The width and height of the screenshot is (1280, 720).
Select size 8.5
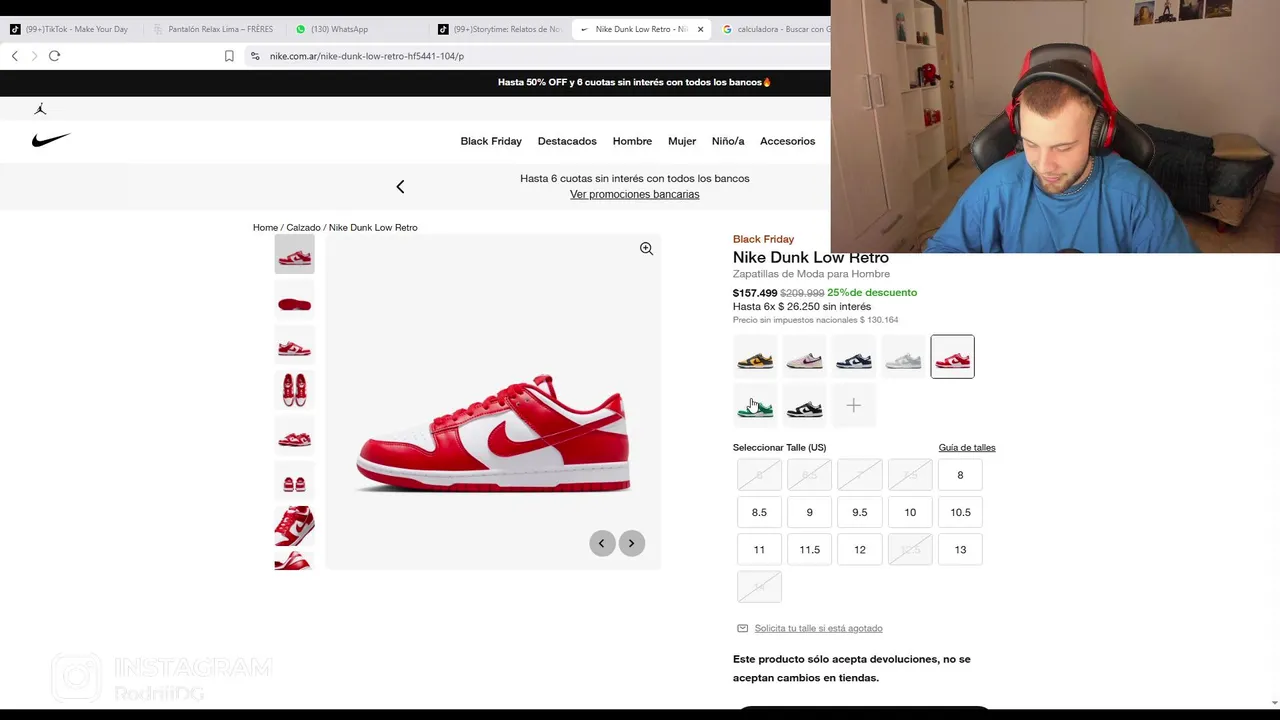point(759,512)
